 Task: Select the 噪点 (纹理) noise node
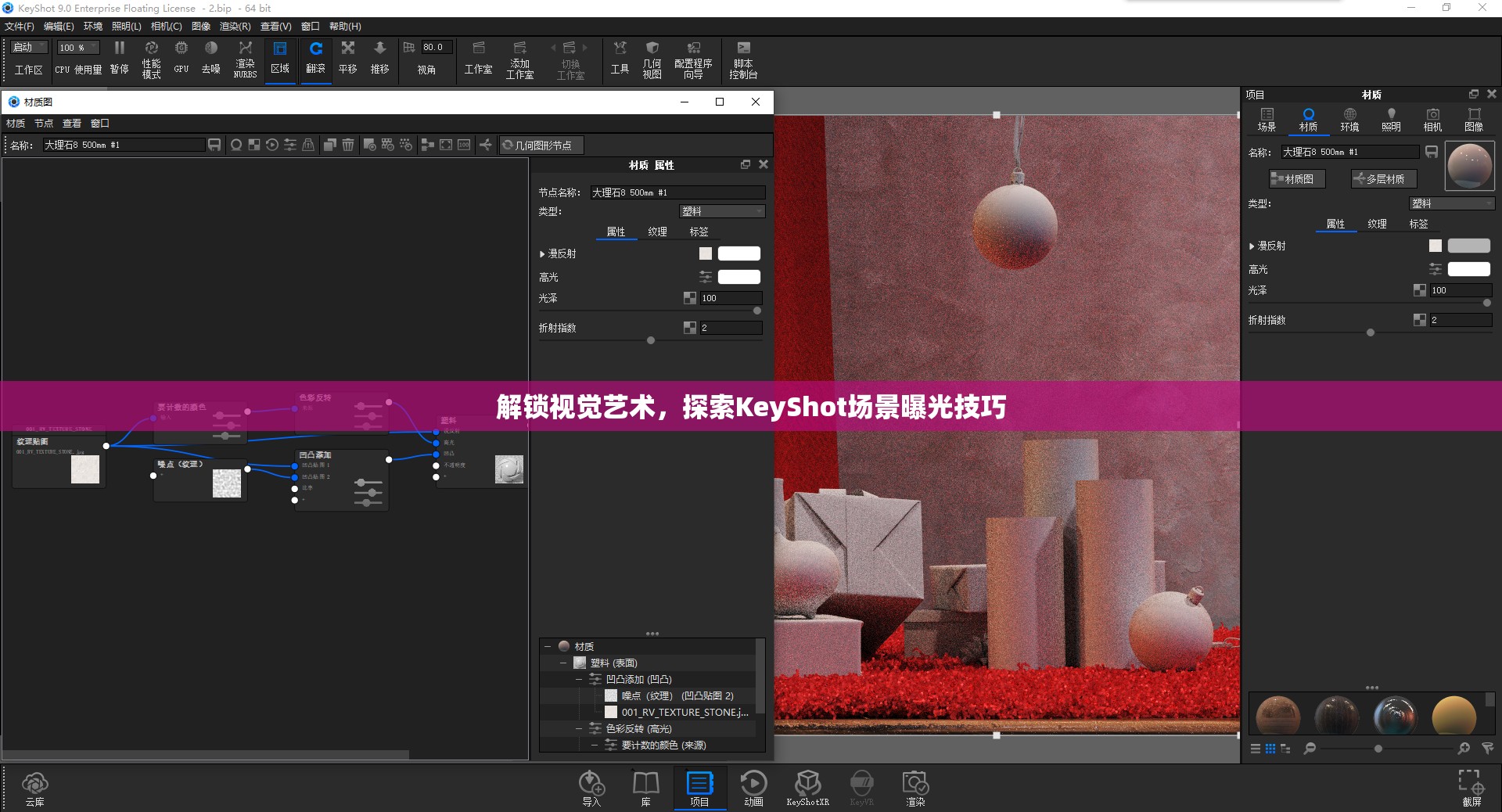[200, 479]
